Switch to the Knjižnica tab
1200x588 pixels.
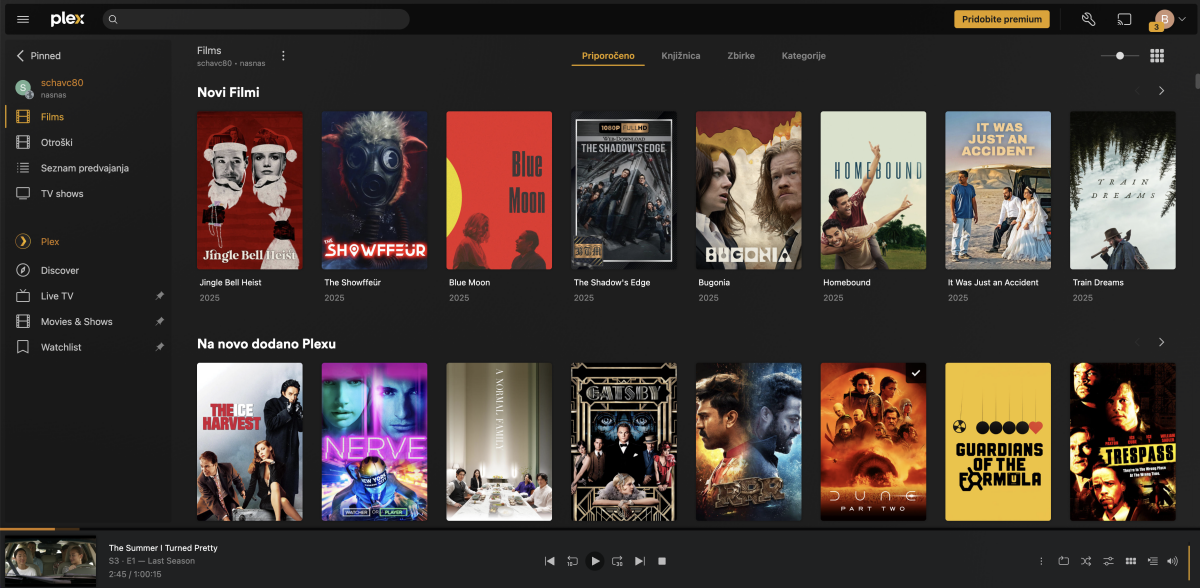(680, 56)
